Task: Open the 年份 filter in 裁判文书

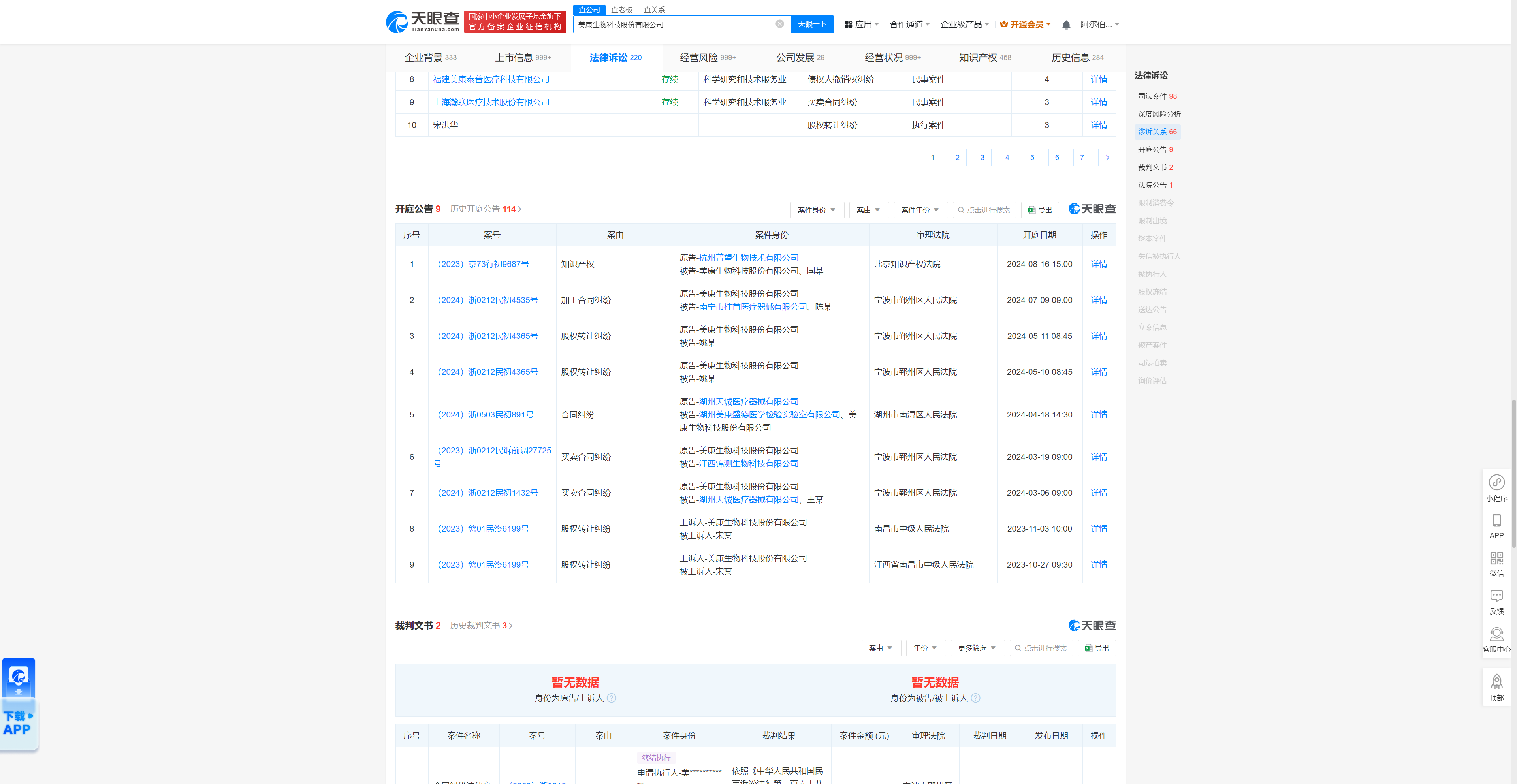Action: coord(925,648)
